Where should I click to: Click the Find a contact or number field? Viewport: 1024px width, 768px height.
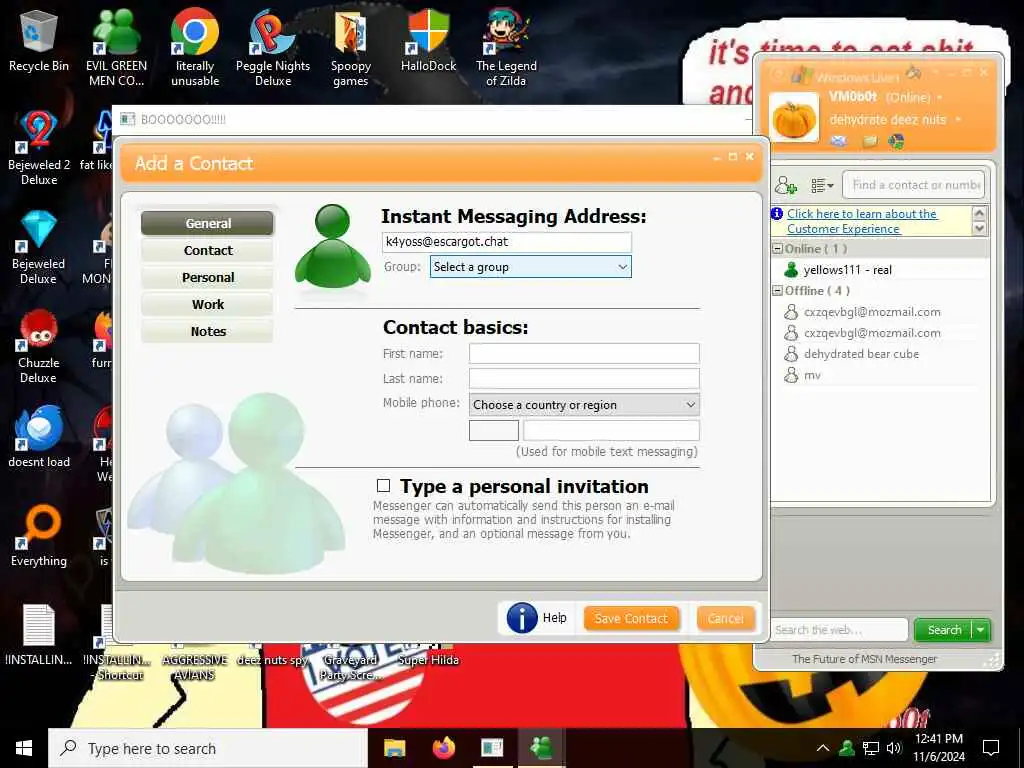(x=913, y=185)
